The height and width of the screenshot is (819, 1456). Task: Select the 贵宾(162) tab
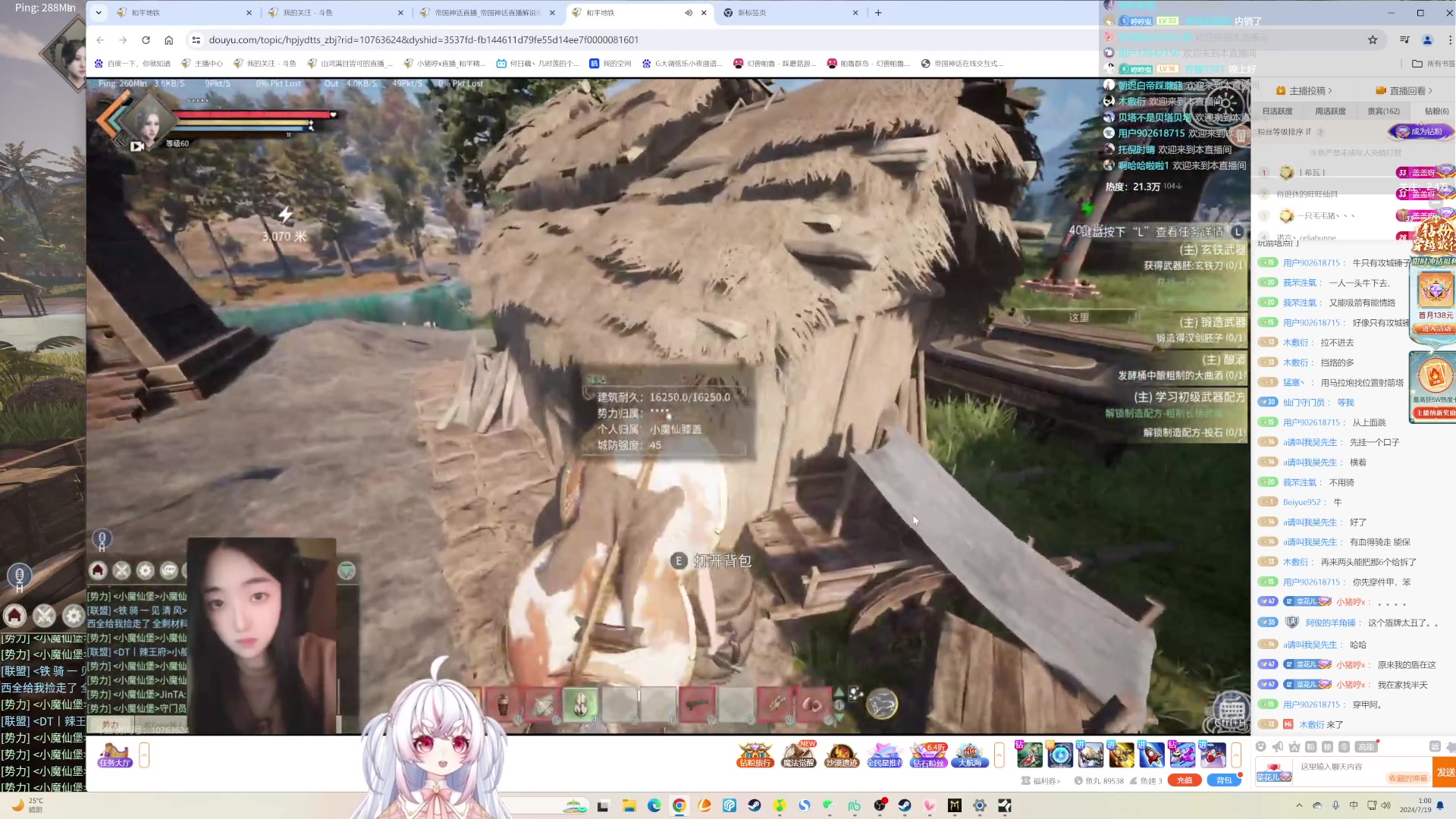point(1384,111)
